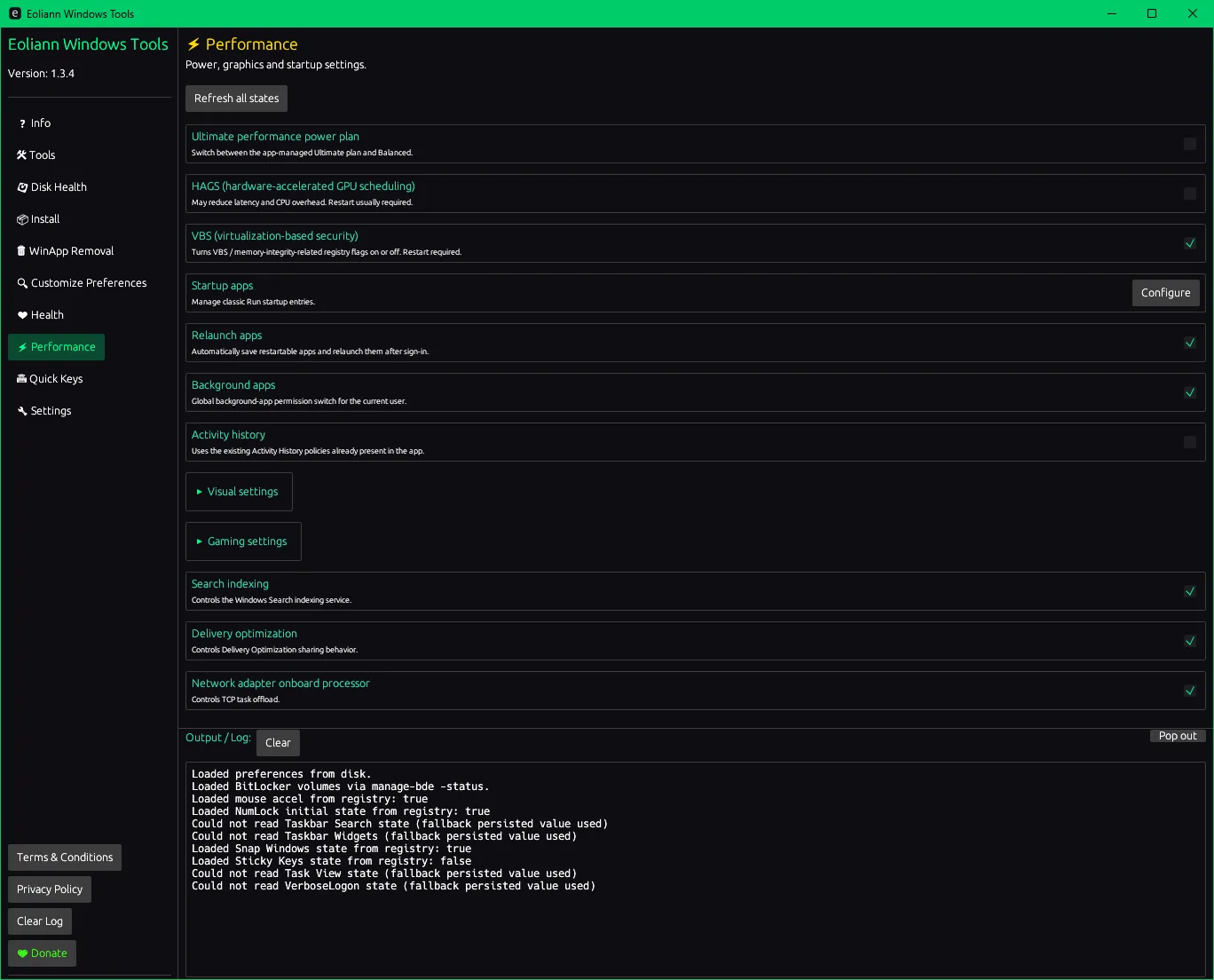Select the Health heart icon

pos(22,315)
